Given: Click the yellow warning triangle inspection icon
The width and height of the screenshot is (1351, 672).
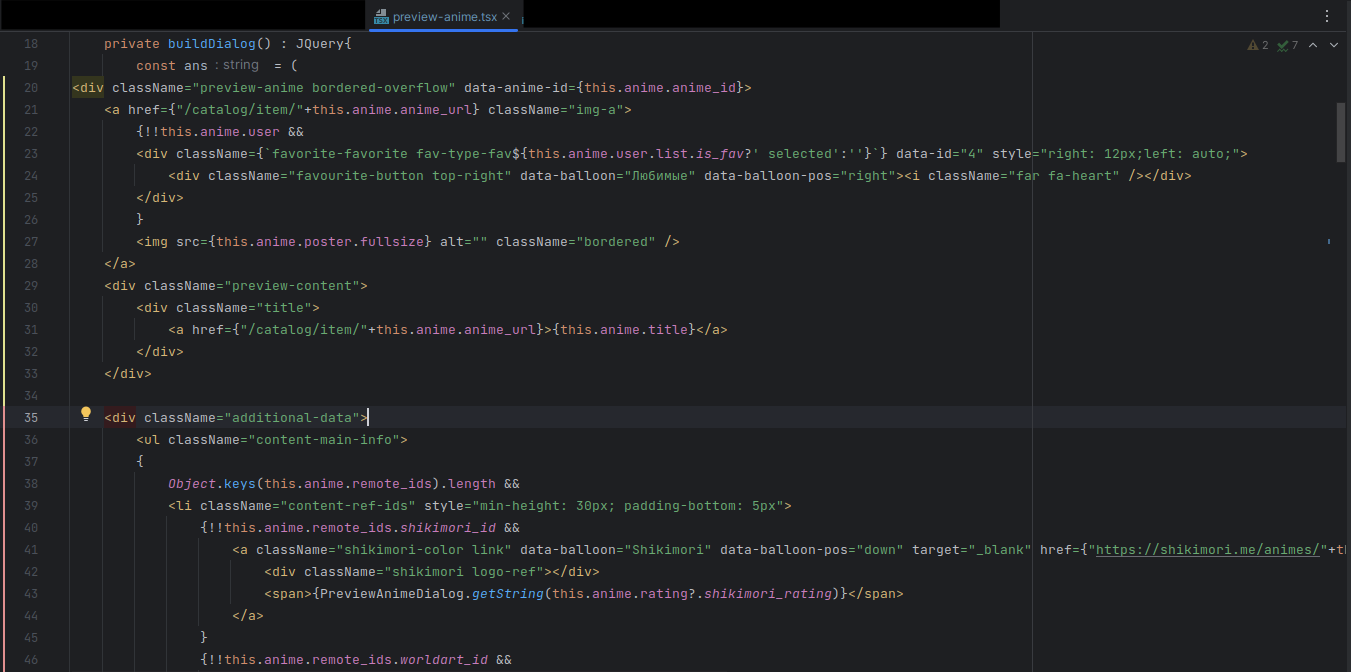Looking at the screenshot, I should point(1252,45).
